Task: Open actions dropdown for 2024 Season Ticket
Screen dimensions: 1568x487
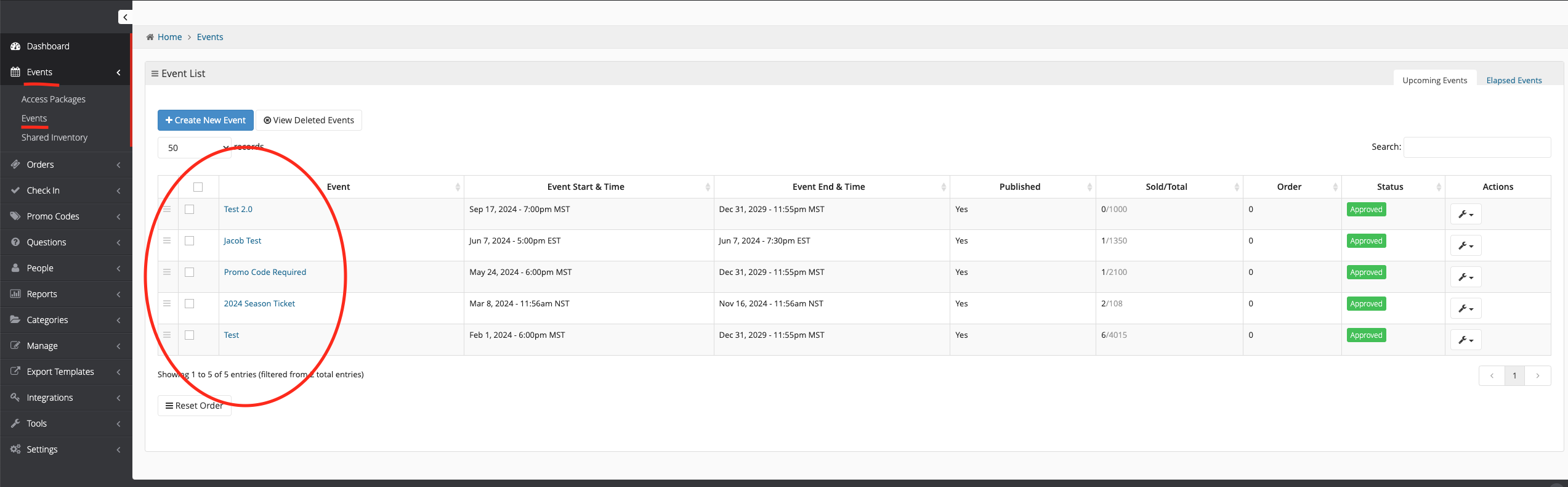Action: [1466, 309]
